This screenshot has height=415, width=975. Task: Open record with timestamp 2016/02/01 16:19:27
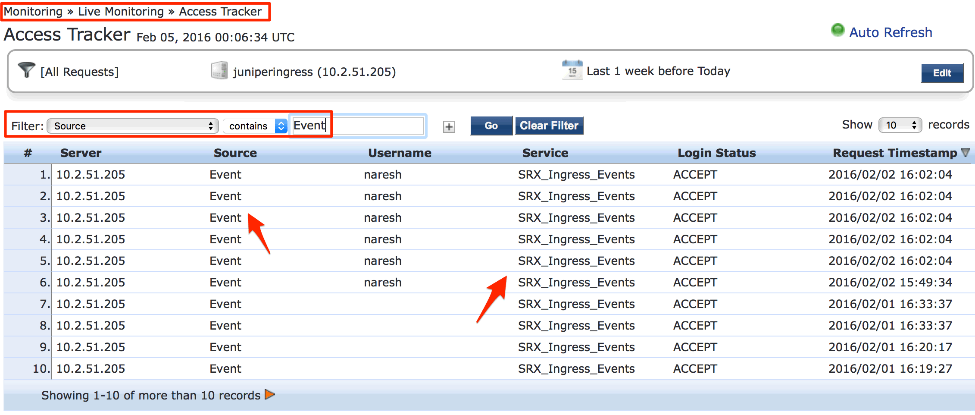click(x=890, y=369)
